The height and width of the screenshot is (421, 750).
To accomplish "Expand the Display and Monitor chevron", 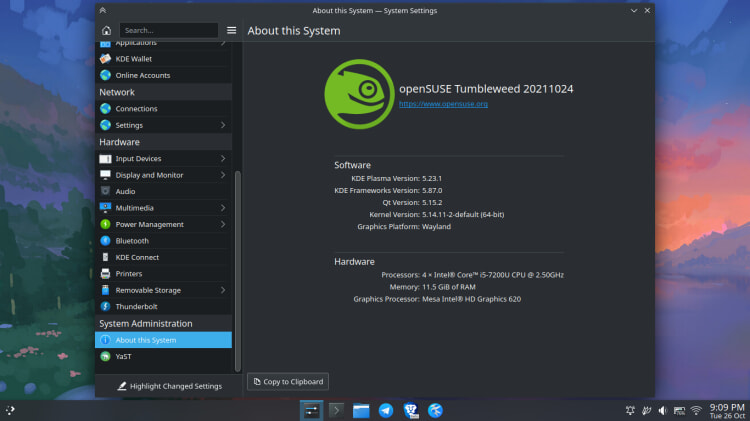I will coord(223,175).
